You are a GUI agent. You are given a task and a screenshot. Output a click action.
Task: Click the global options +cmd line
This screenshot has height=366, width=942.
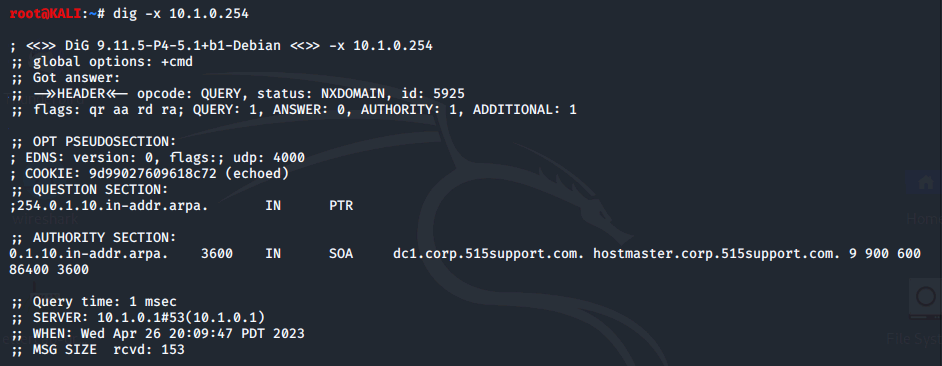[x=101, y=61]
